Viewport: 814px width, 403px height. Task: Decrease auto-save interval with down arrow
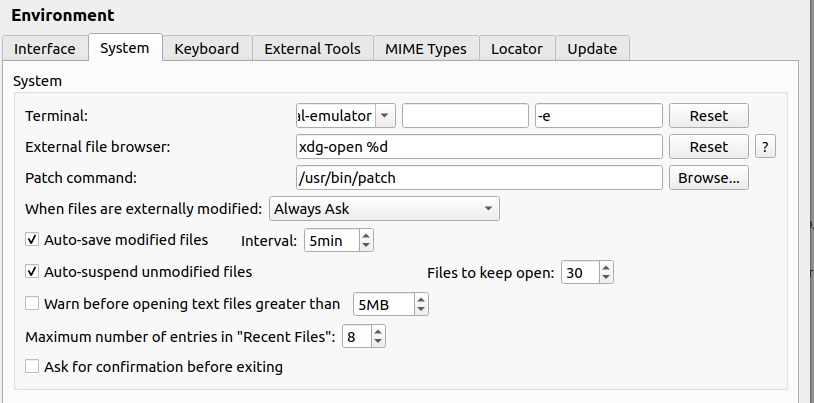point(365,246)
